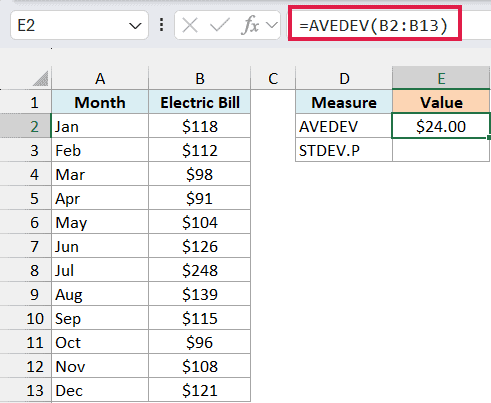Click the $96 cell
This screenshot has height=403, width=491.
click(200, 342)
